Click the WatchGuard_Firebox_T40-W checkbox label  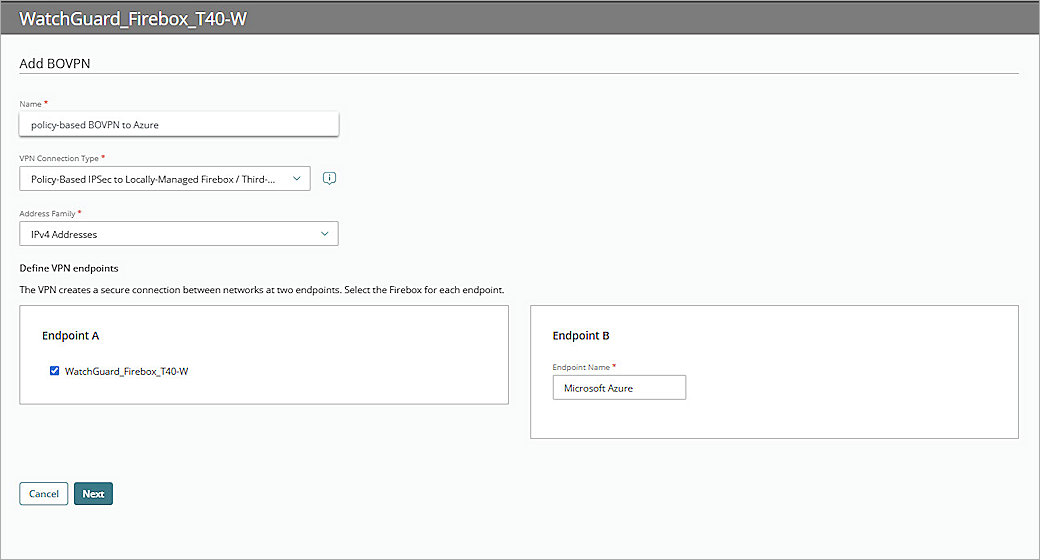coord(127,372)
